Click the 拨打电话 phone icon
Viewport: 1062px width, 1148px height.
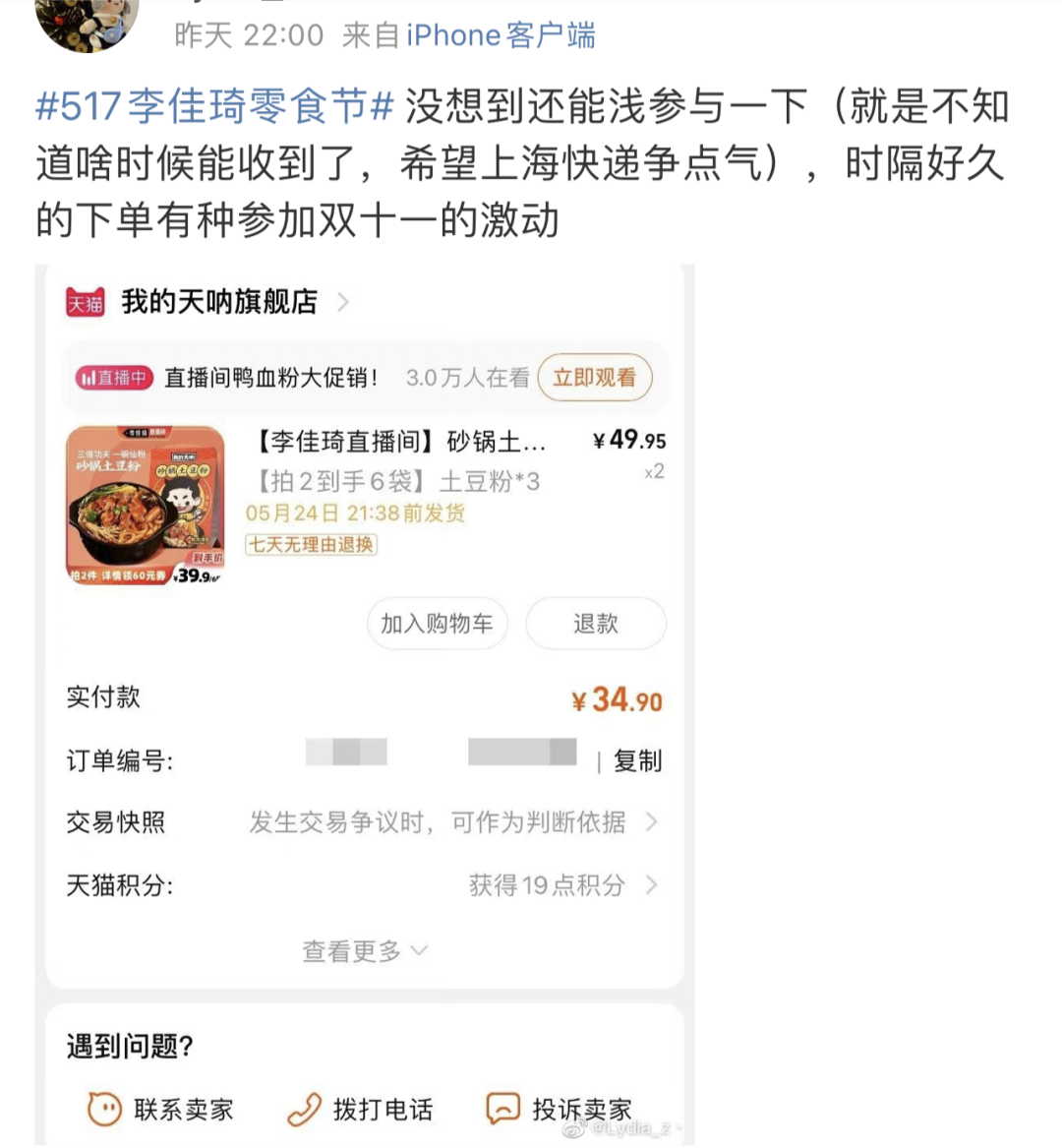pos(304,1109)
